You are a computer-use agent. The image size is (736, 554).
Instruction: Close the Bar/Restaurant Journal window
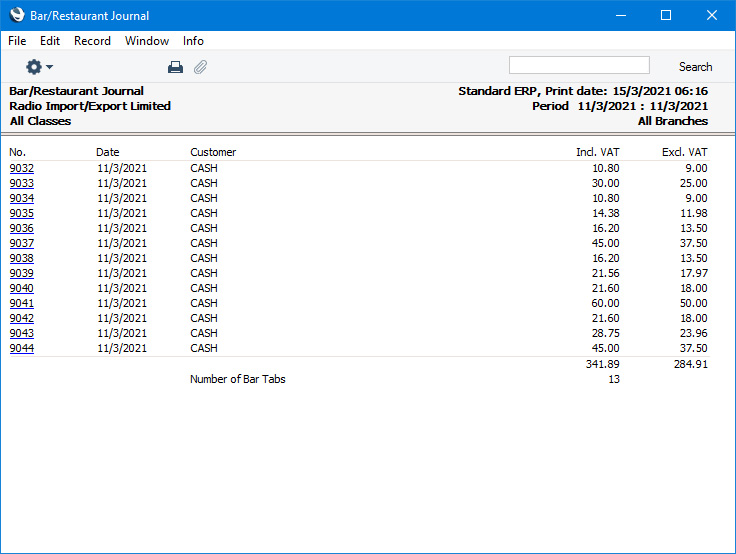712,15
